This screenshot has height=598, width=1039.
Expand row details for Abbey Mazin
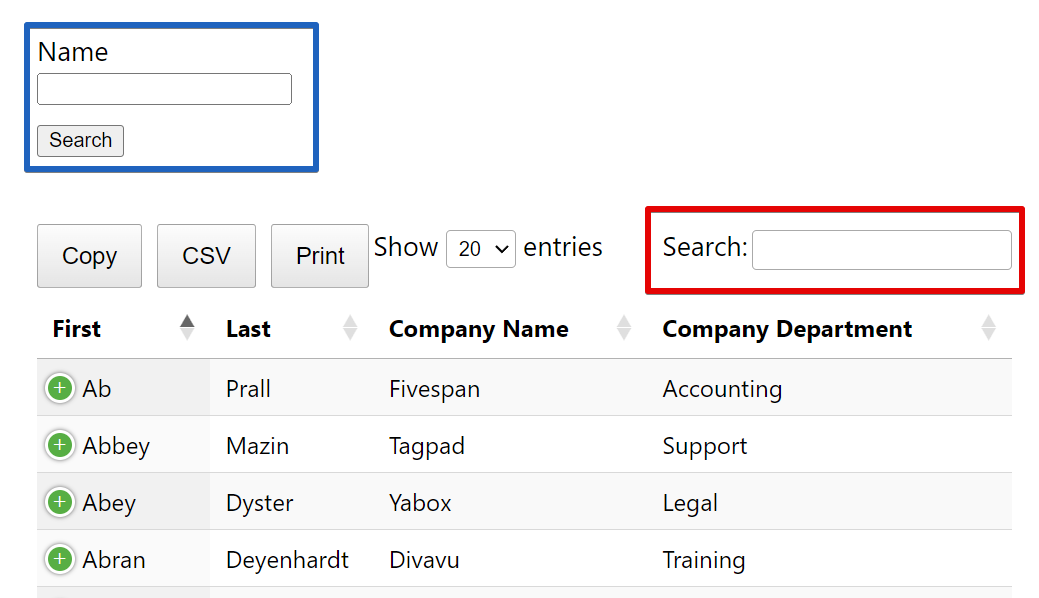pos(60,445)
